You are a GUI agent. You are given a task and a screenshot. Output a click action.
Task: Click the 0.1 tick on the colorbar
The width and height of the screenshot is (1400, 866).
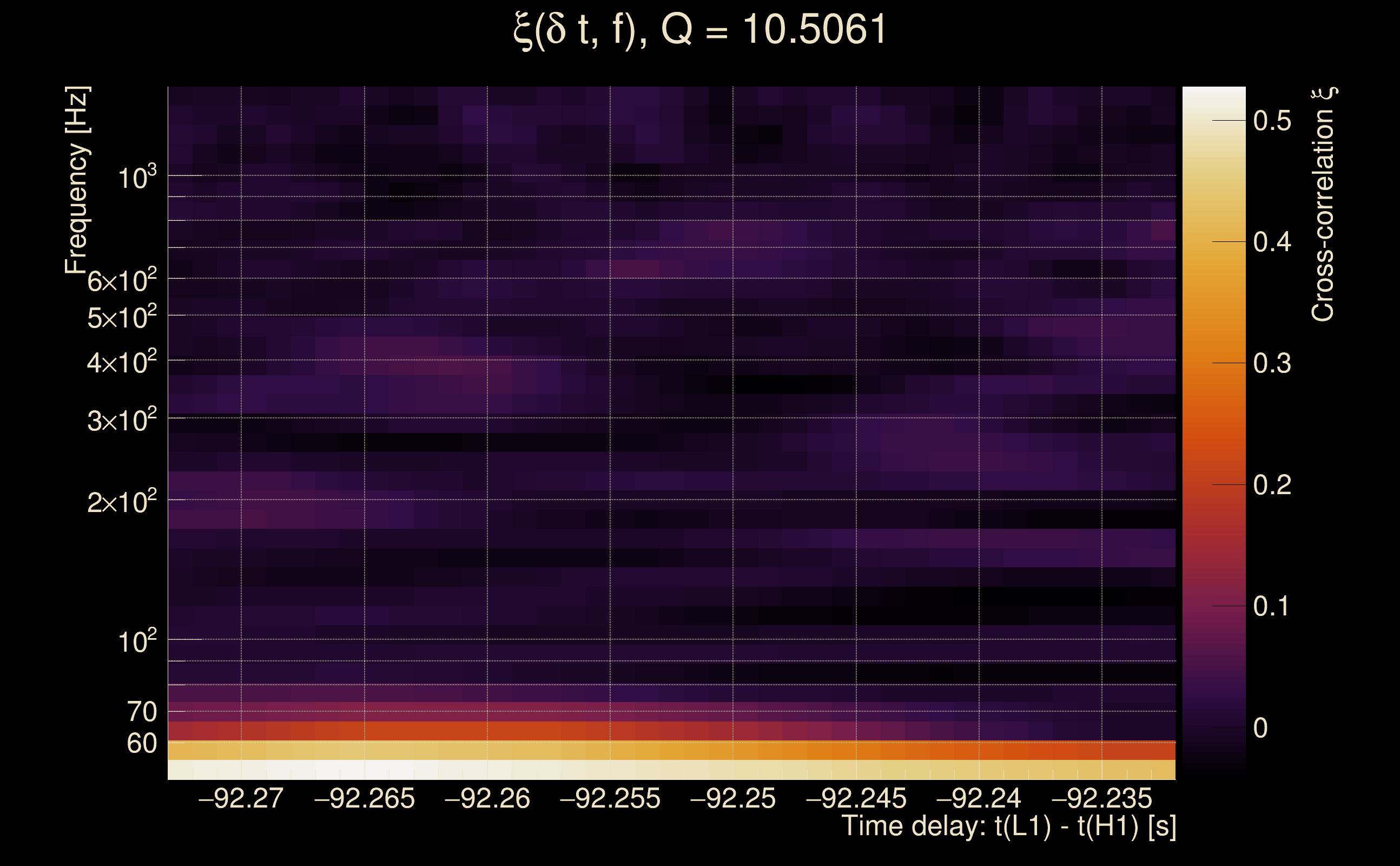tap(1272, 606)
